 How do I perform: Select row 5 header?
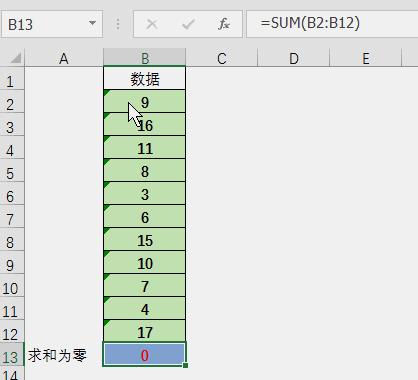click(12, 171)
